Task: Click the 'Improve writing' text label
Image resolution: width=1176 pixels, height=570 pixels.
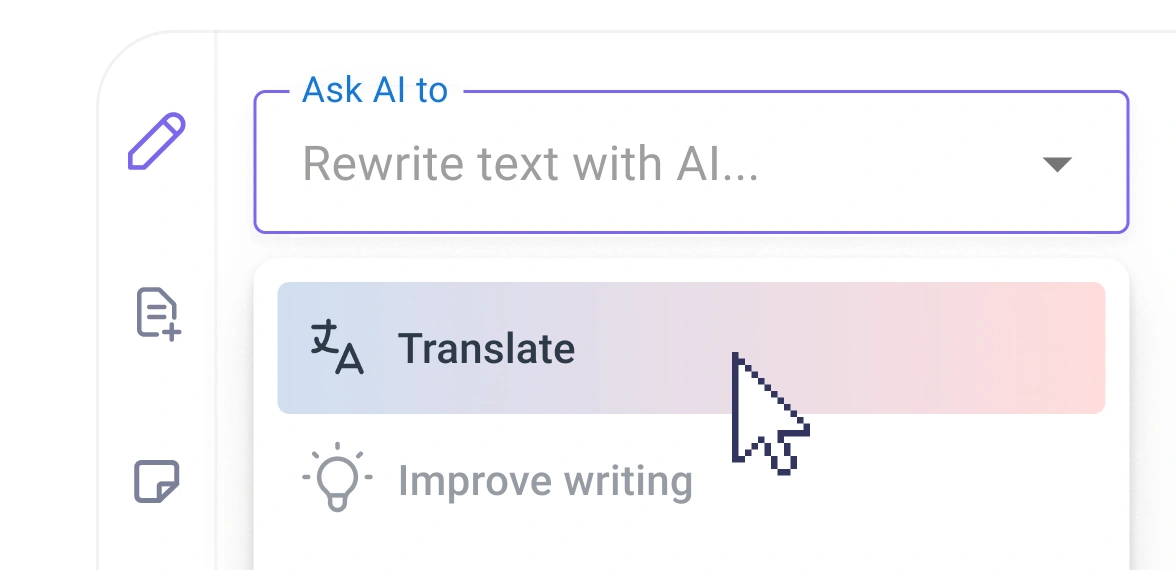Action: pyautogui.click(x=545, y=481)
